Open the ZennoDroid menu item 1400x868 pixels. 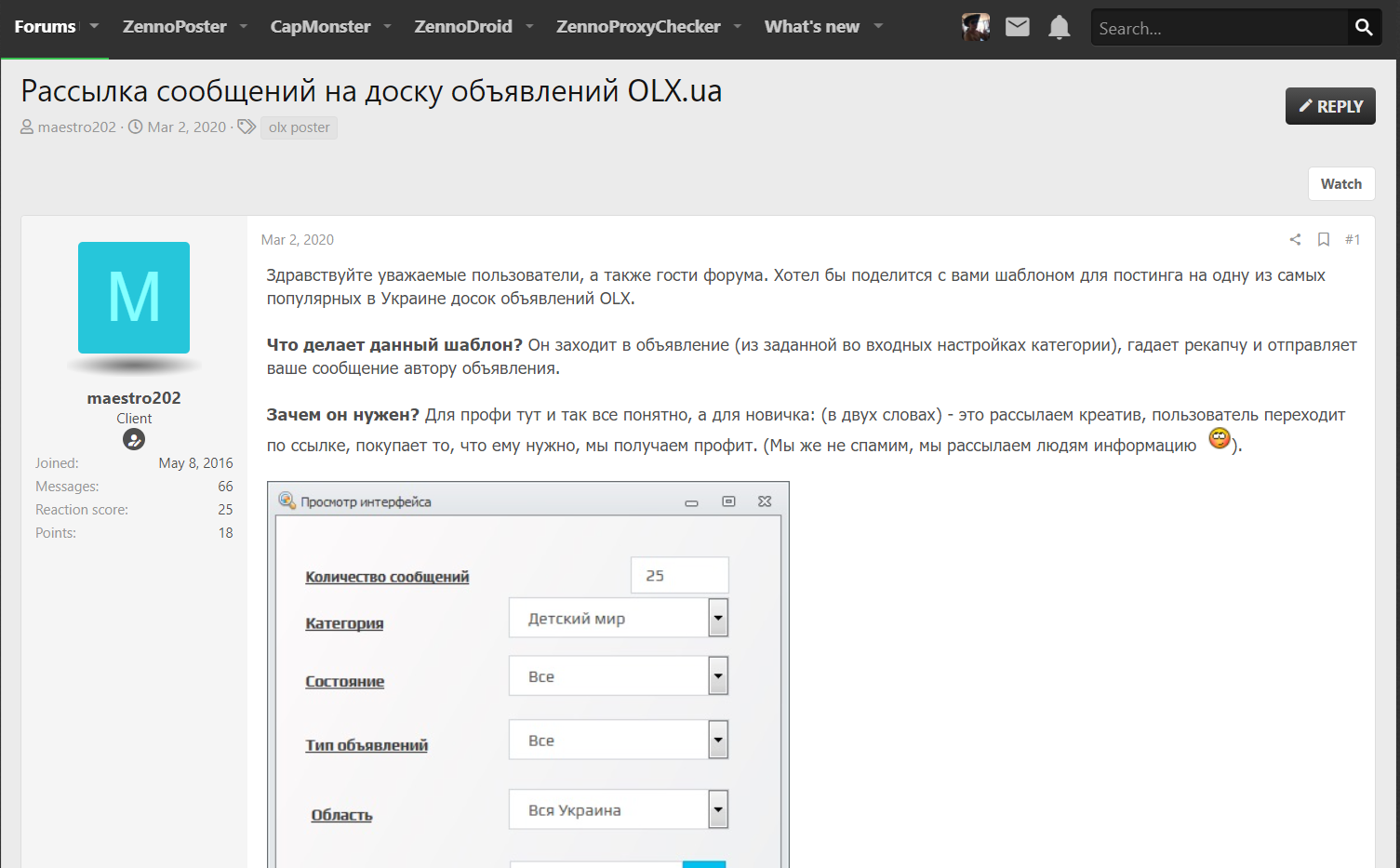tap(463, 27)
